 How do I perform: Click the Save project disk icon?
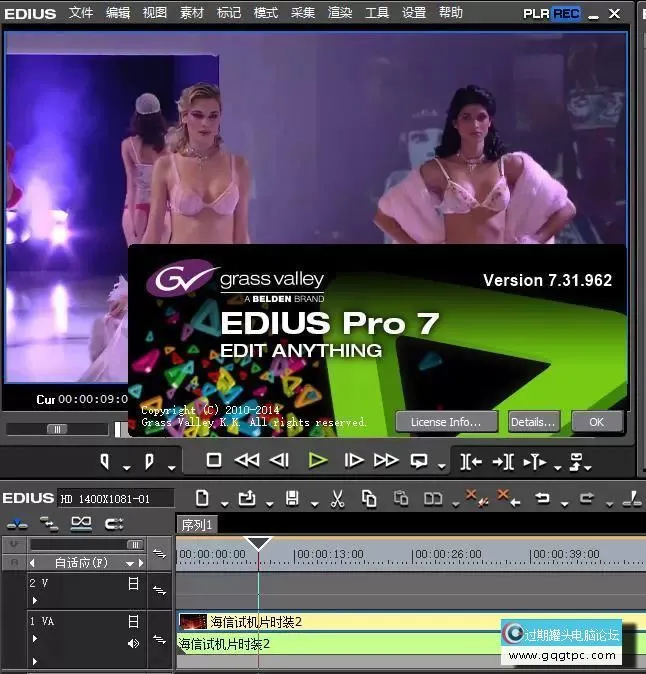292,497
